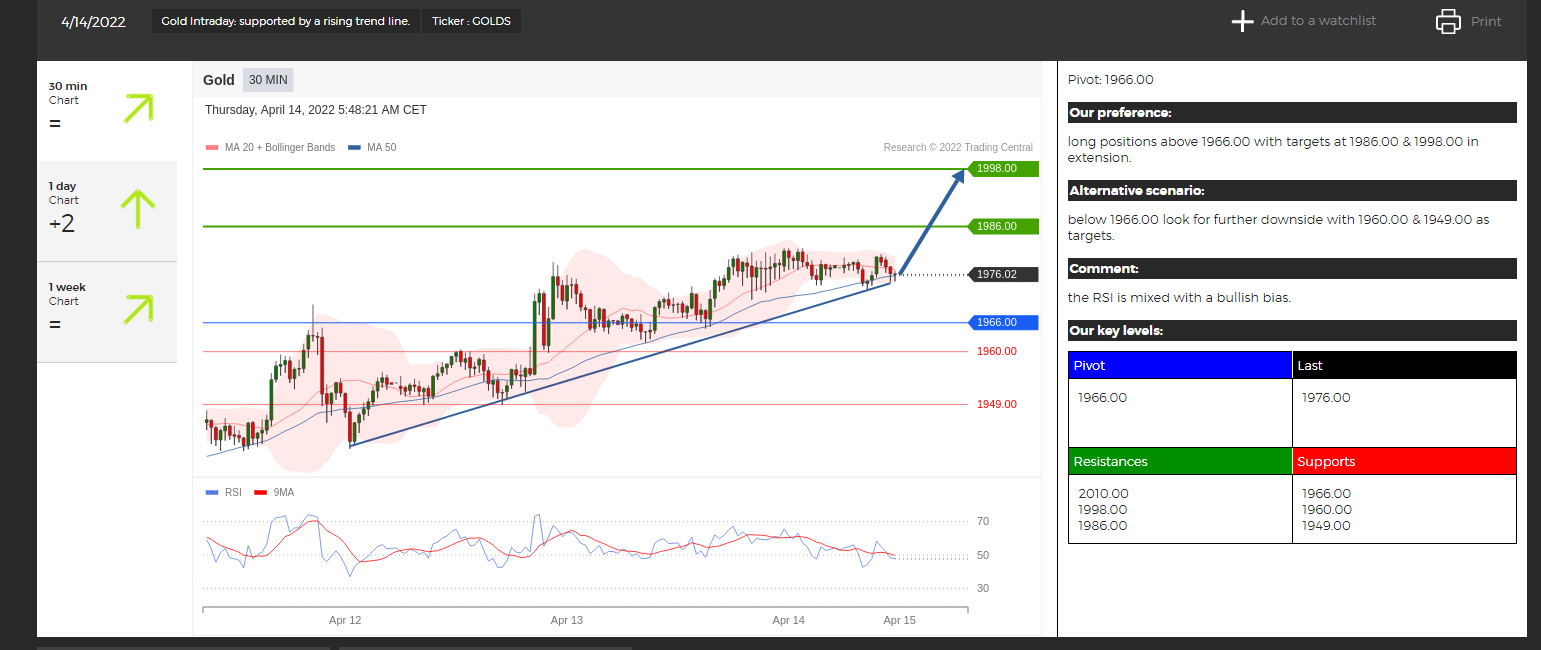Click the 1986.00 green price tag
1541x650 pixels.
1004,227
